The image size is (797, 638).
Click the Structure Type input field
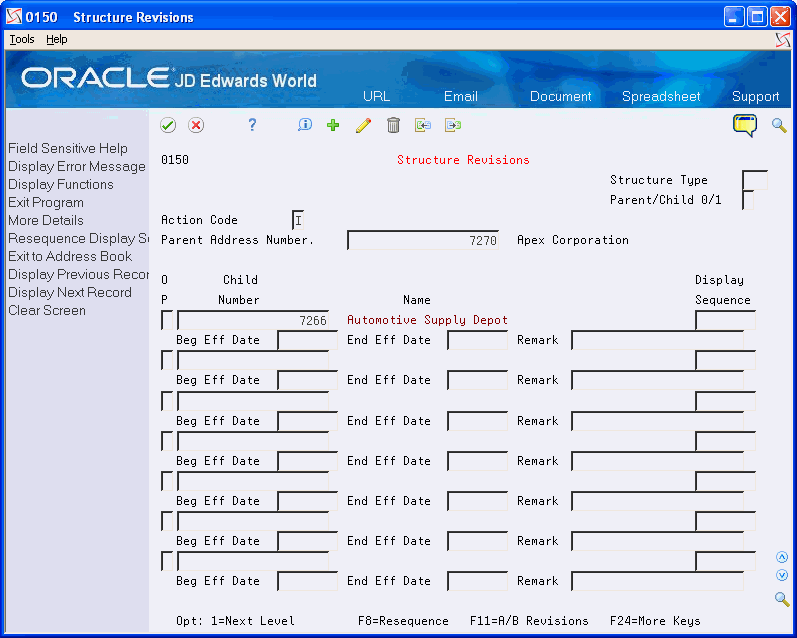(x=755, y=180)
